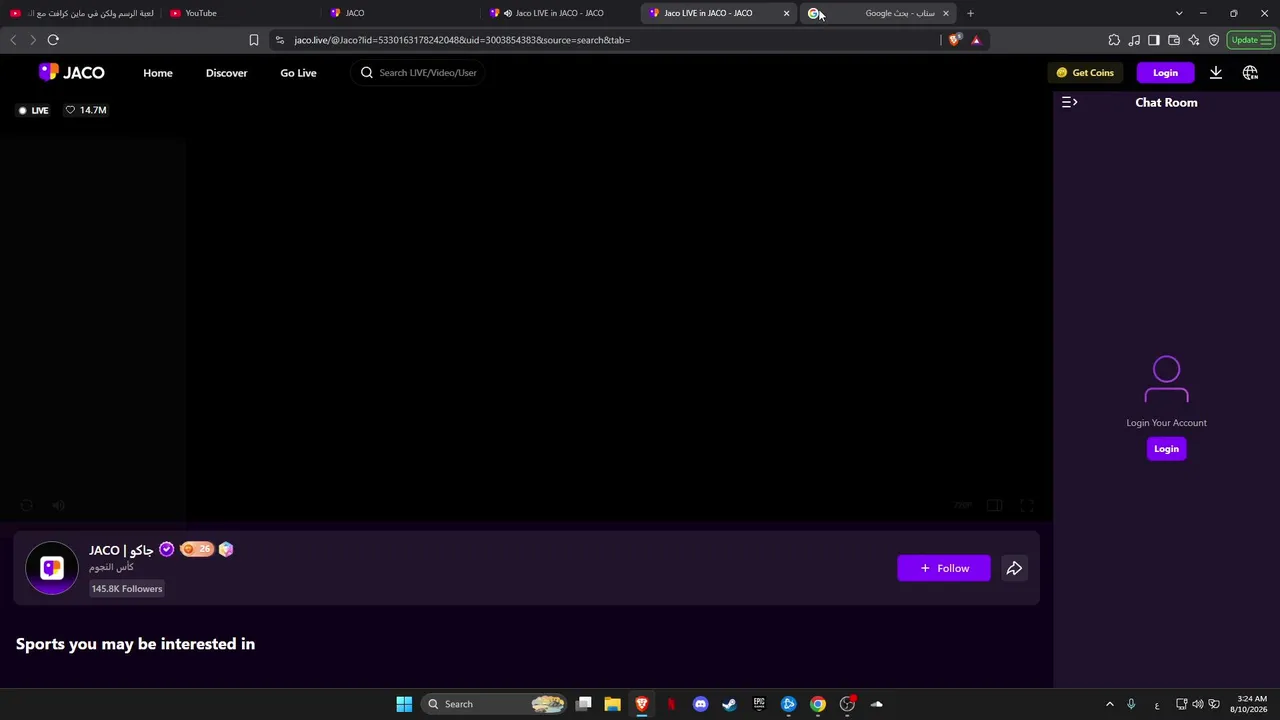Switch to the YouTube browser tab
This screenshot has height=720, width=1280.
[x=240, y=13]
